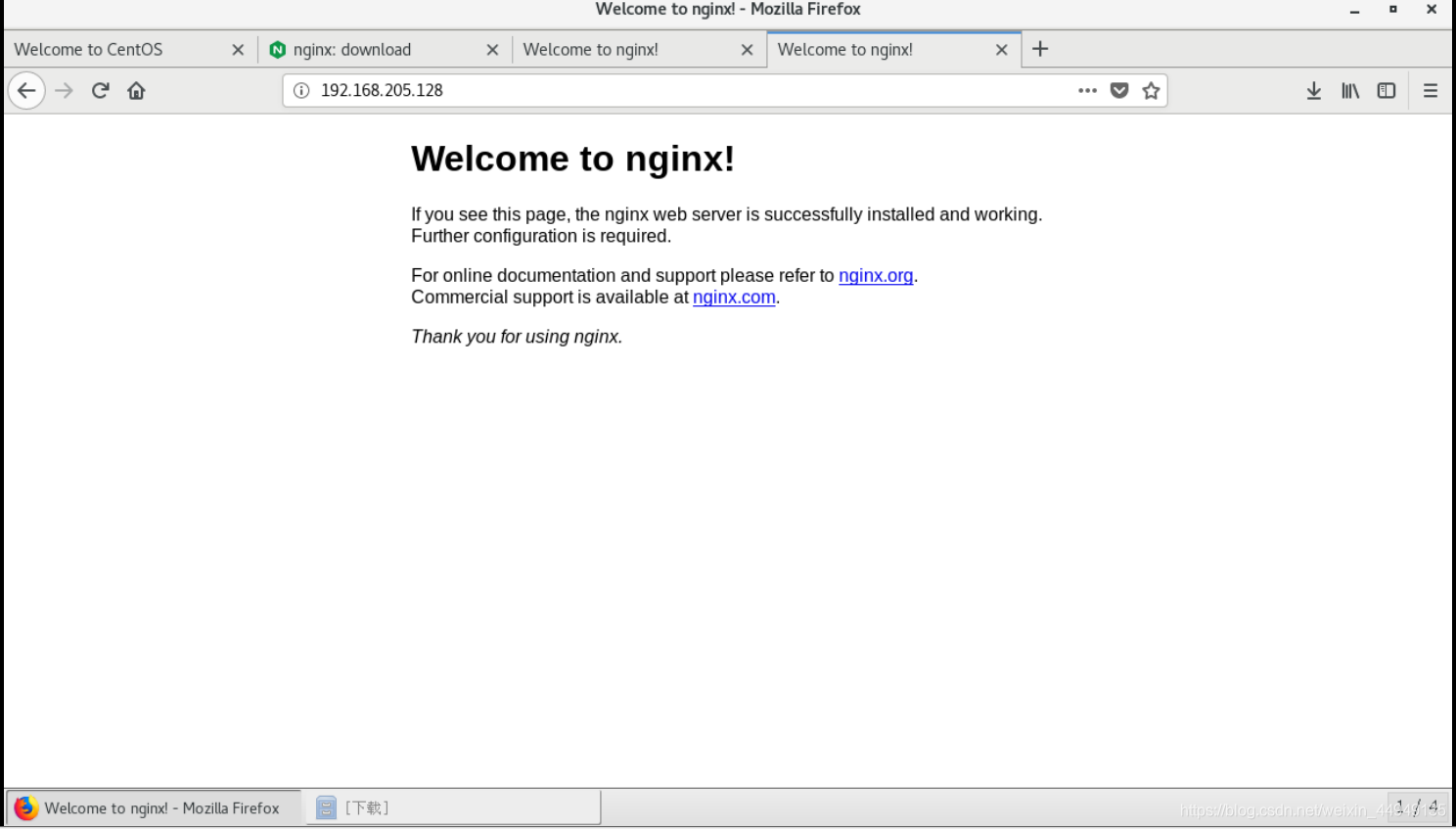Close the third Welcome to nginx! tab

(x=747, y=50)
